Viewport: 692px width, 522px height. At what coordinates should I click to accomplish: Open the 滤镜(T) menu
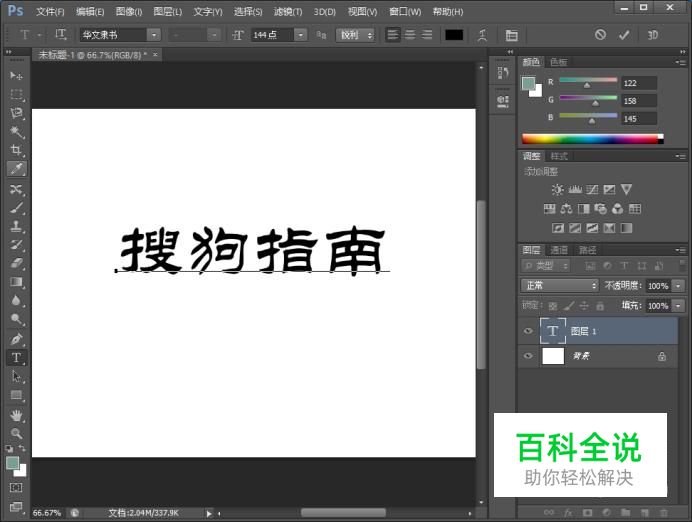coord(287,11)
